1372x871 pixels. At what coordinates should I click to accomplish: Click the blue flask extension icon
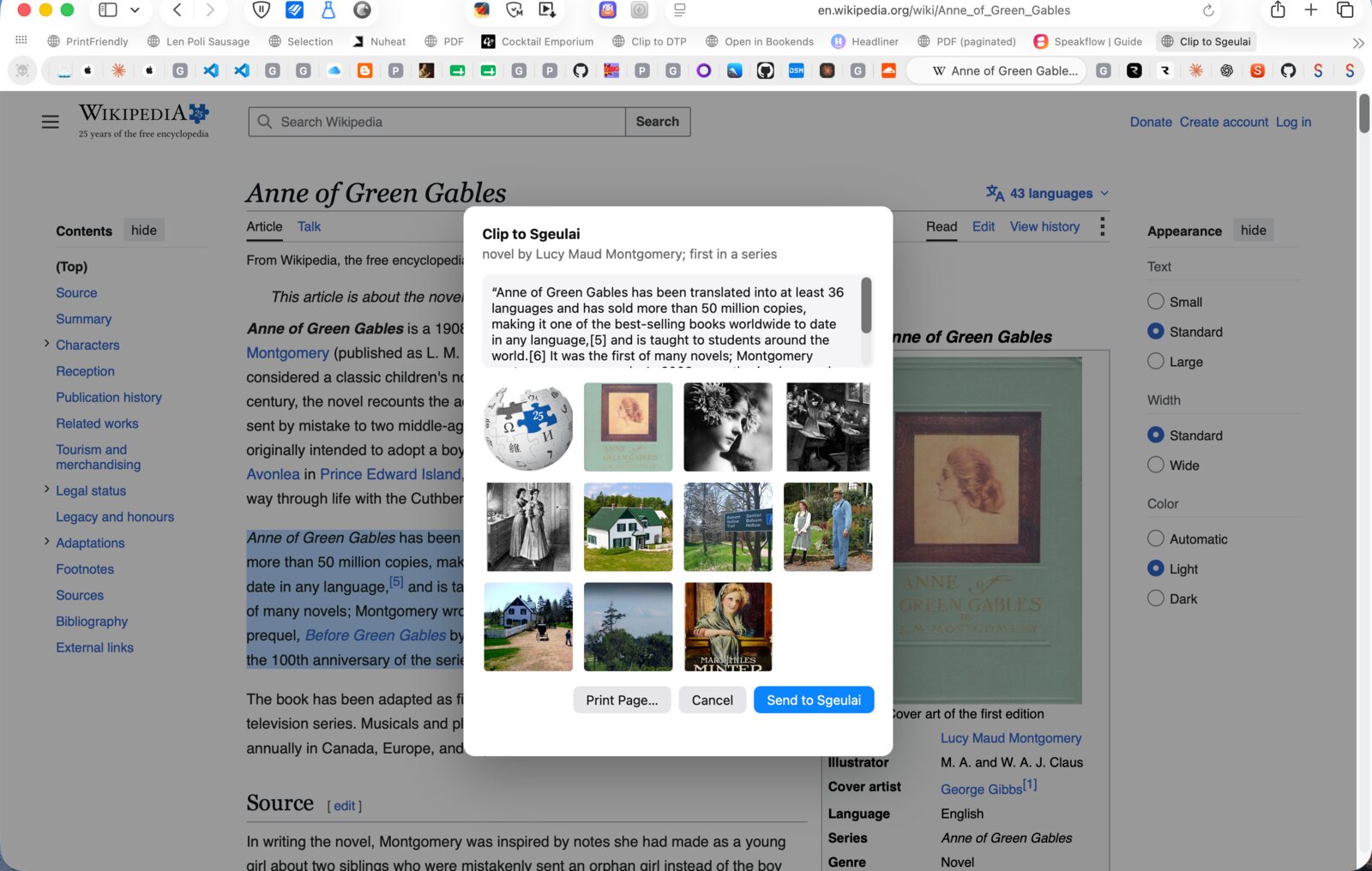(328, 10)
